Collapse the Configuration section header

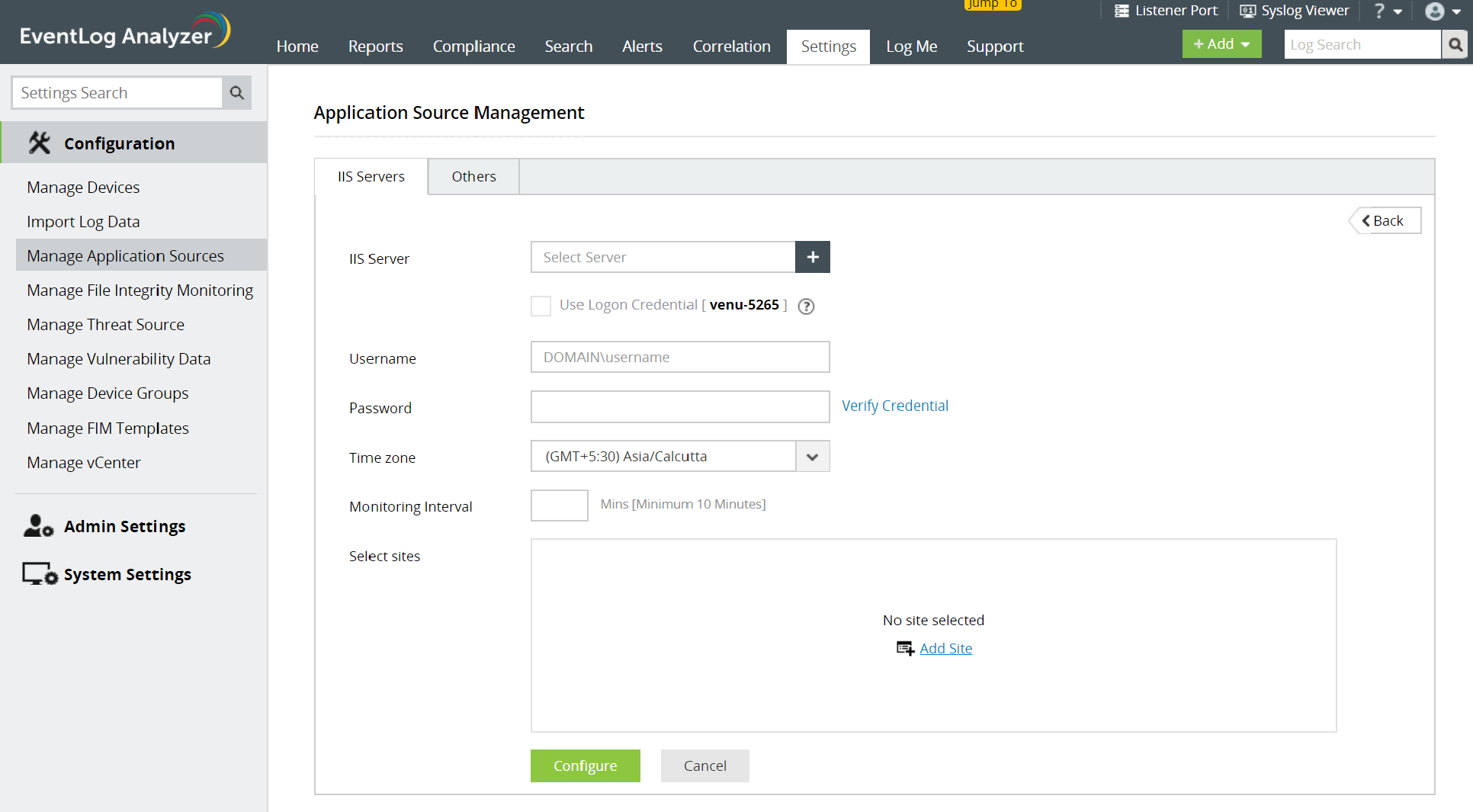(x=134, y=143)
